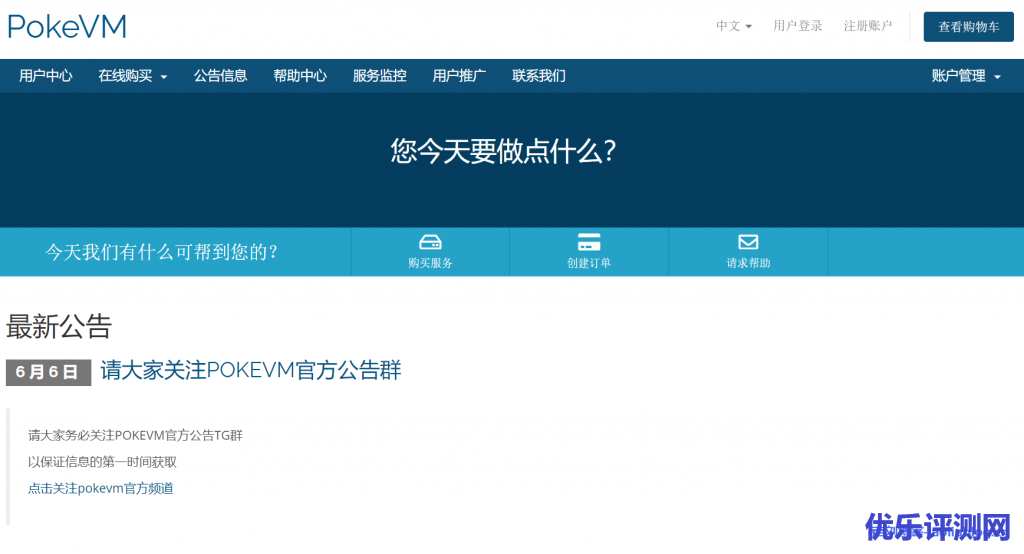Click the hard drive icon for 购买服务
1024x554 pixels.
(x=430, y=242)
